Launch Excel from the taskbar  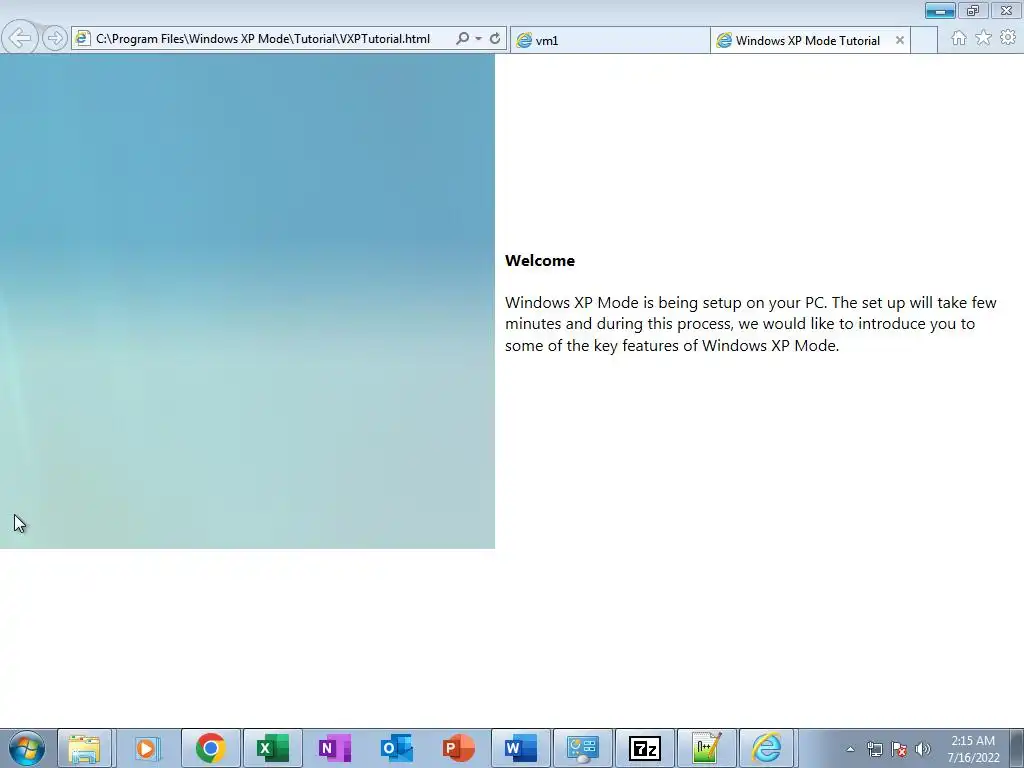[x=272, y=748]
